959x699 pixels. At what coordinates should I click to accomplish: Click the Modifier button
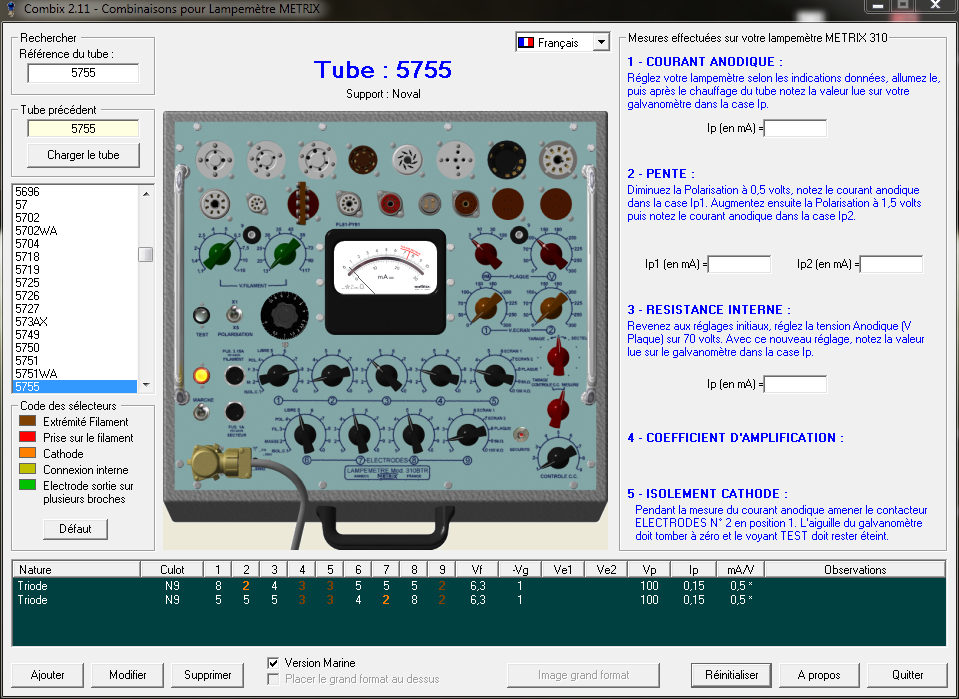pyautogui.click(x=127, y=675)
